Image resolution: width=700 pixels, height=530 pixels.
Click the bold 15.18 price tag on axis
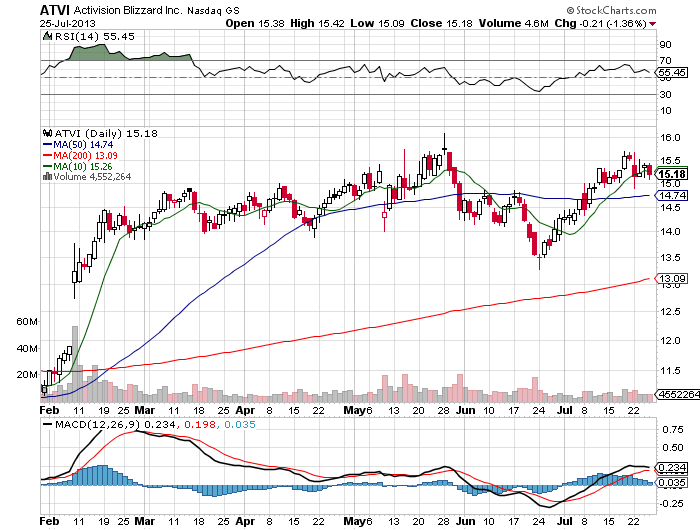coord(671,174)
